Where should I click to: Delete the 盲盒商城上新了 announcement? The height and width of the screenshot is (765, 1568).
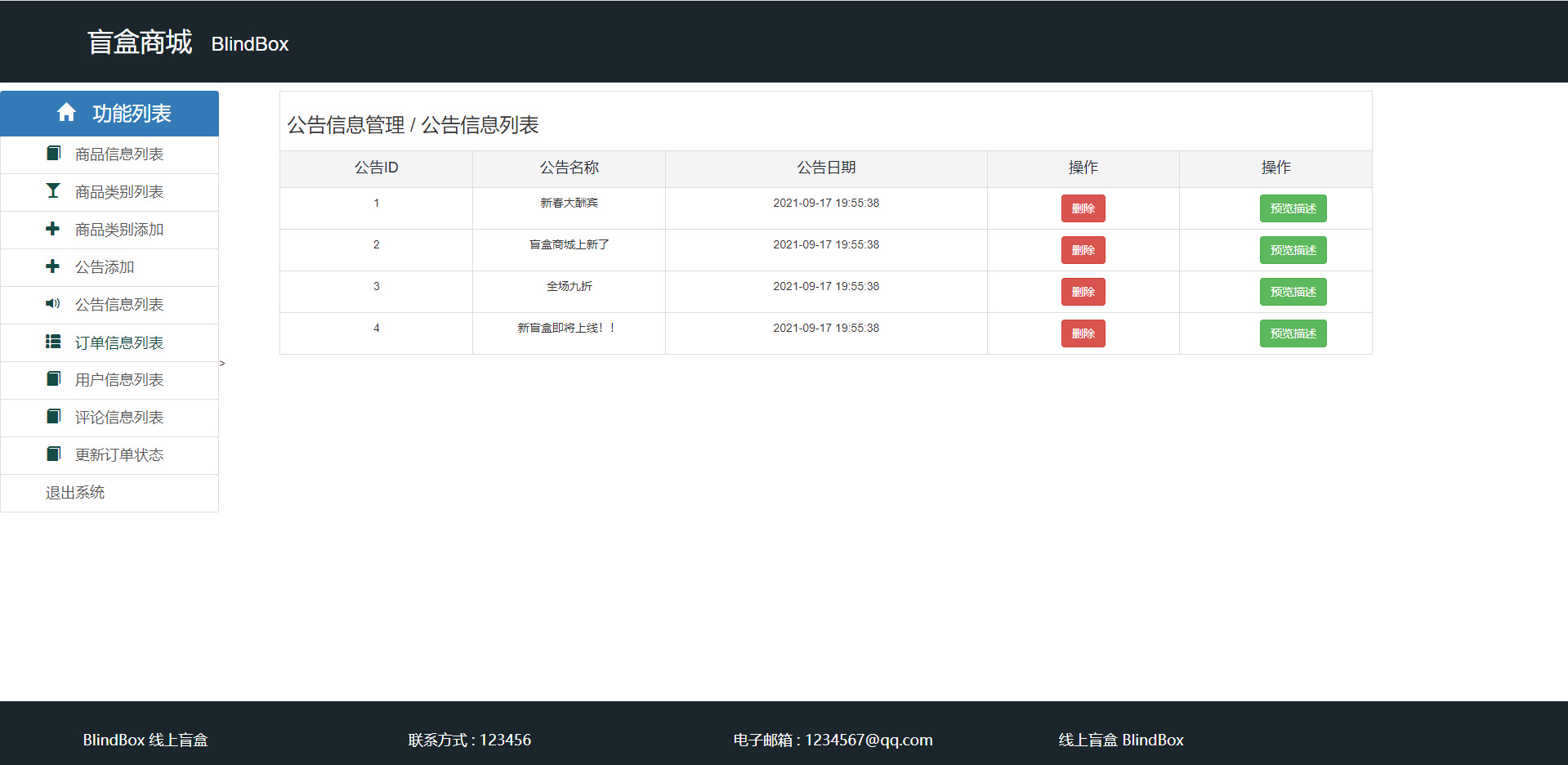[1083, 250]
